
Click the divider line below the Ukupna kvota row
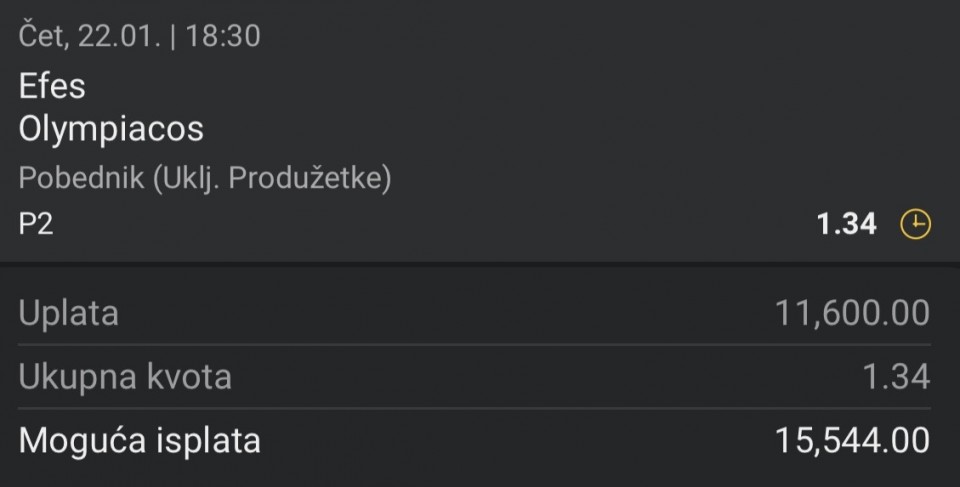[480, 408]
